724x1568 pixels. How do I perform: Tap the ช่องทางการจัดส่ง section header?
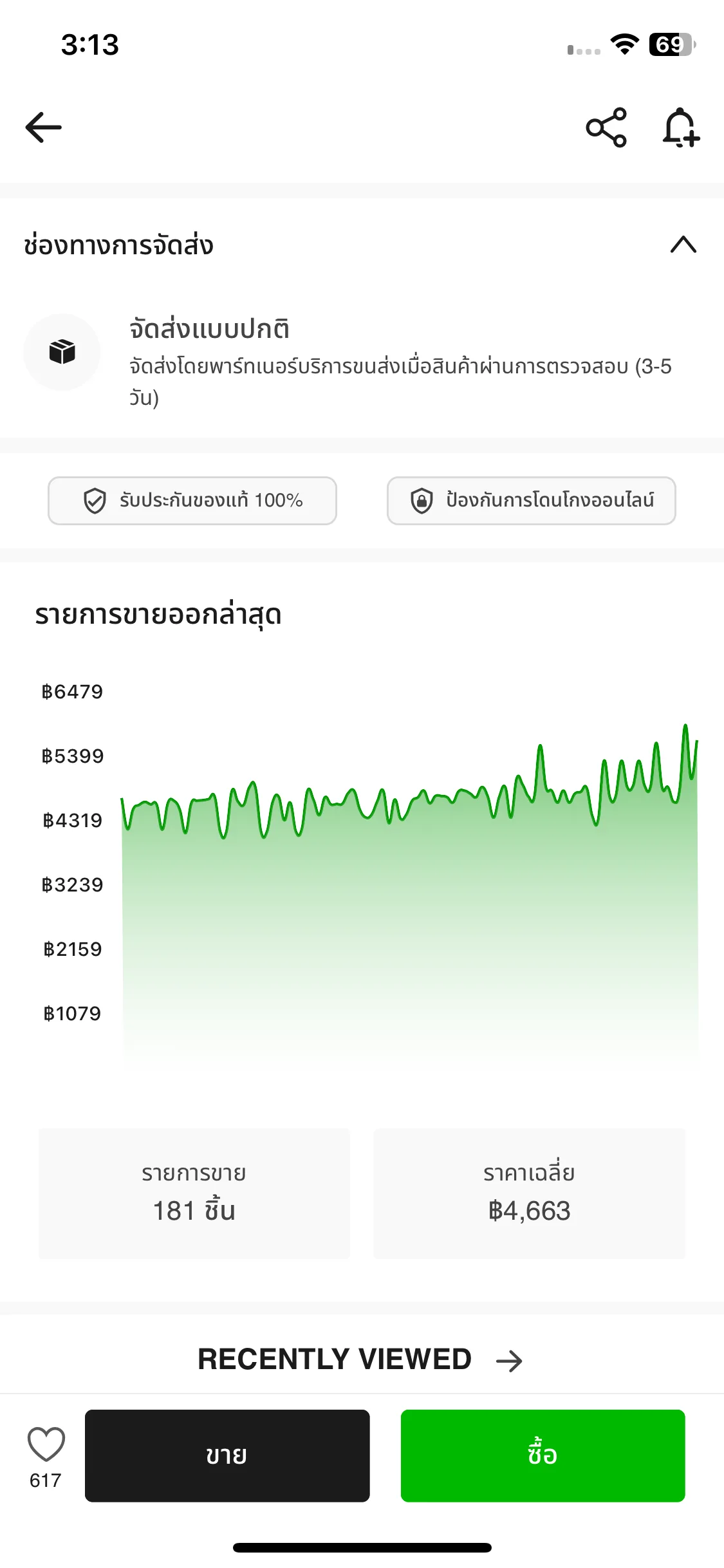coord(118,245)
